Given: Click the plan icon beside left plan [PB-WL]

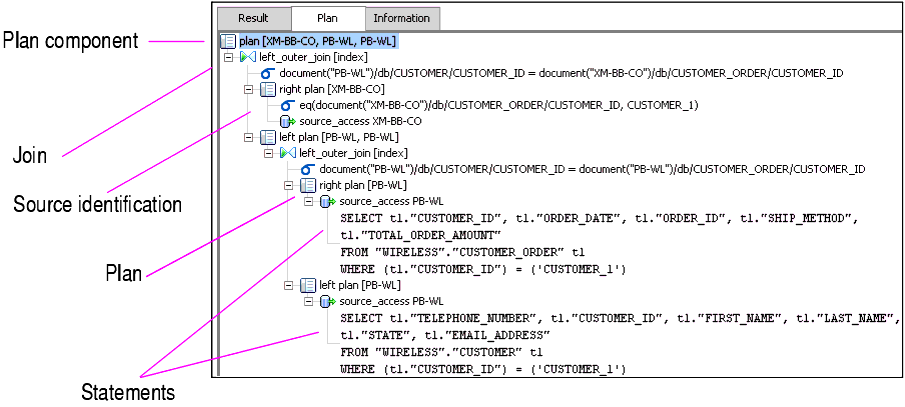Looking at the screenshot, I should tap(308, 285).
